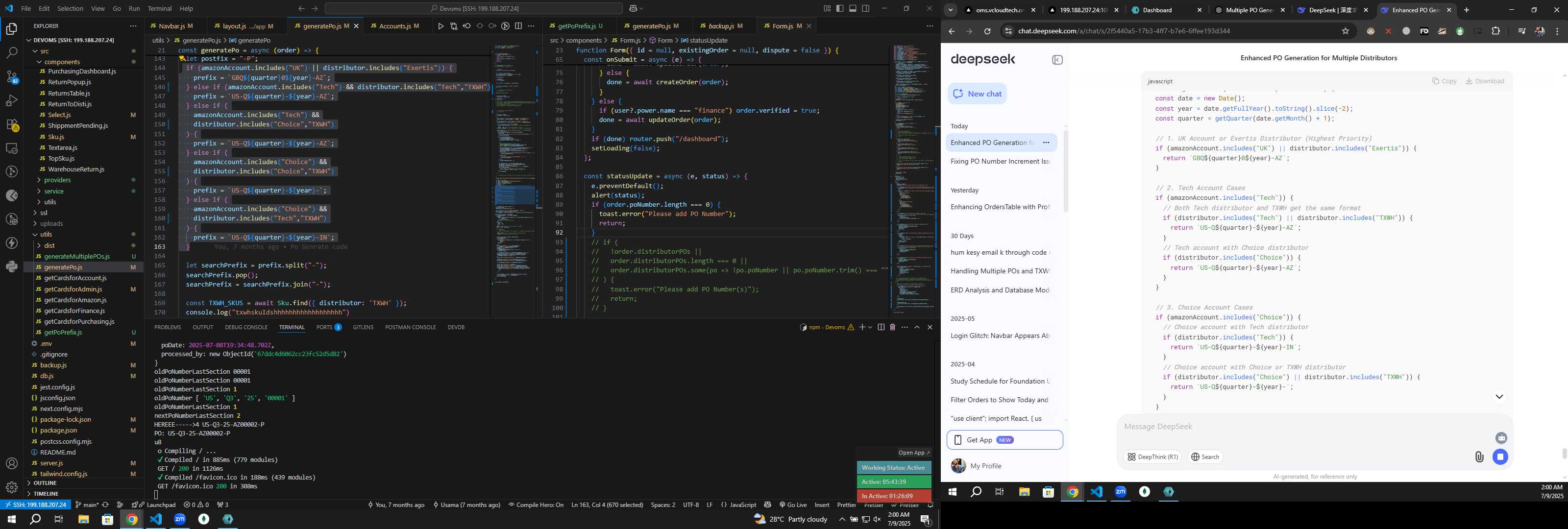Toggle DeepThink (R1) mode in DeepSeek
Screen dimensions: 1568x529
1152,457
